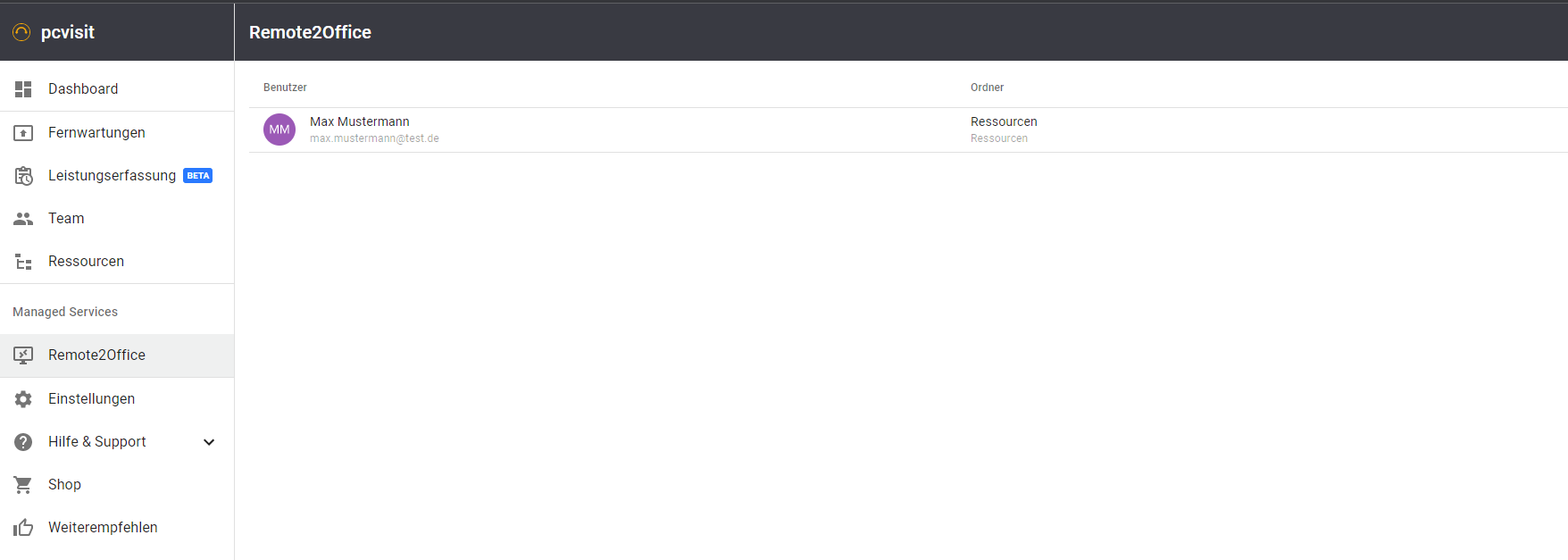Click the Fernwartungen screen icon

pyautogui.click(x=23, y=133)
